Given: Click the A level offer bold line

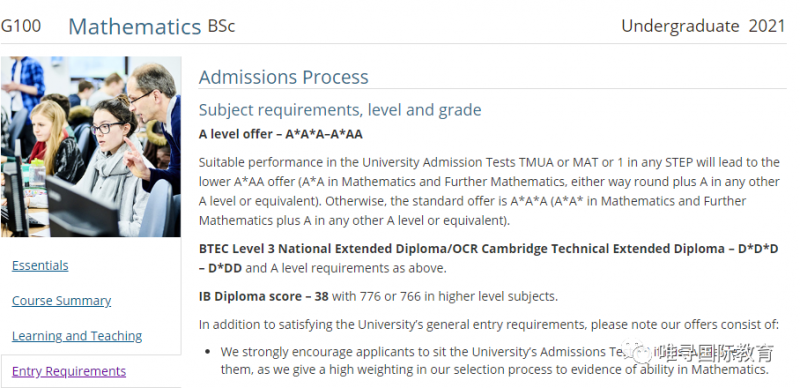Looking at the screenshot, I should click(x=281, y=134).
